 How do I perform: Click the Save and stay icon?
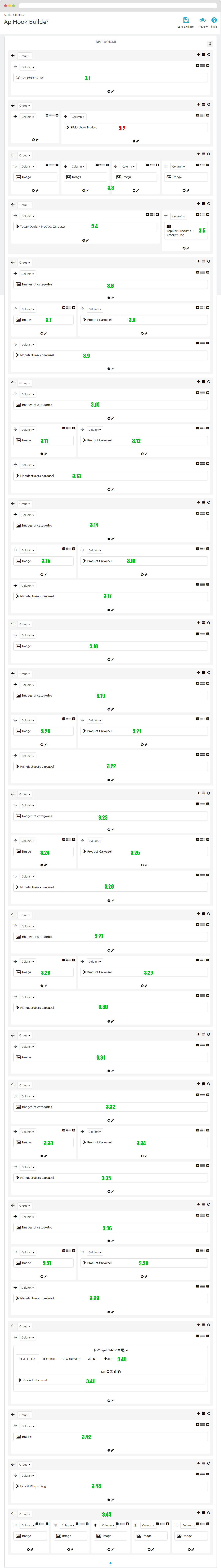click(186, 20)
